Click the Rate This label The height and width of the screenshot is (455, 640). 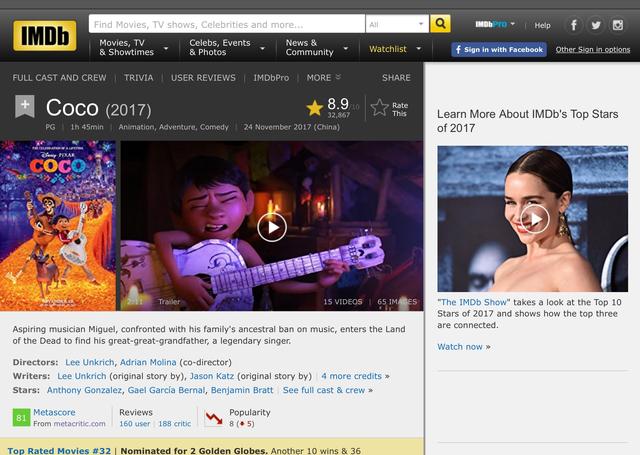click(400, 109)
